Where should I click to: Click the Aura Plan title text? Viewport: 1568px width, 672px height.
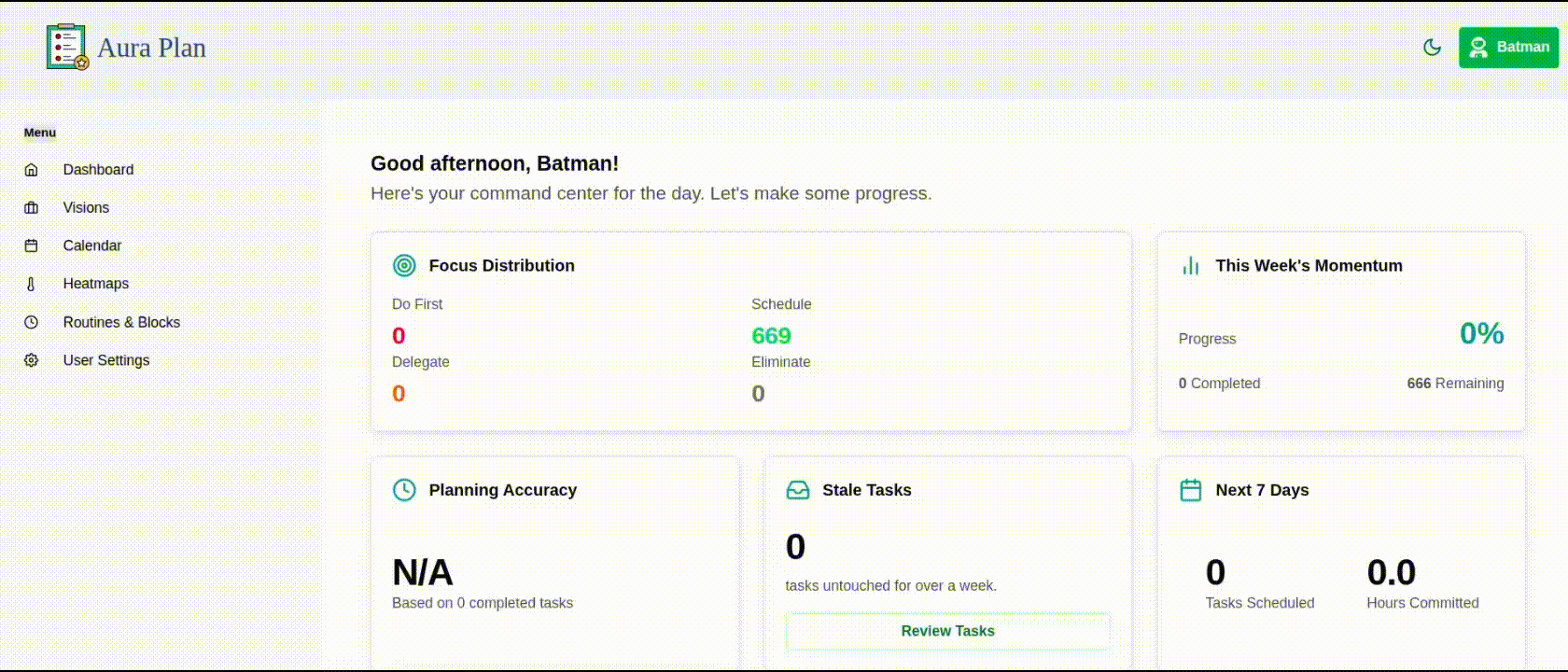[x=151, y=48]
